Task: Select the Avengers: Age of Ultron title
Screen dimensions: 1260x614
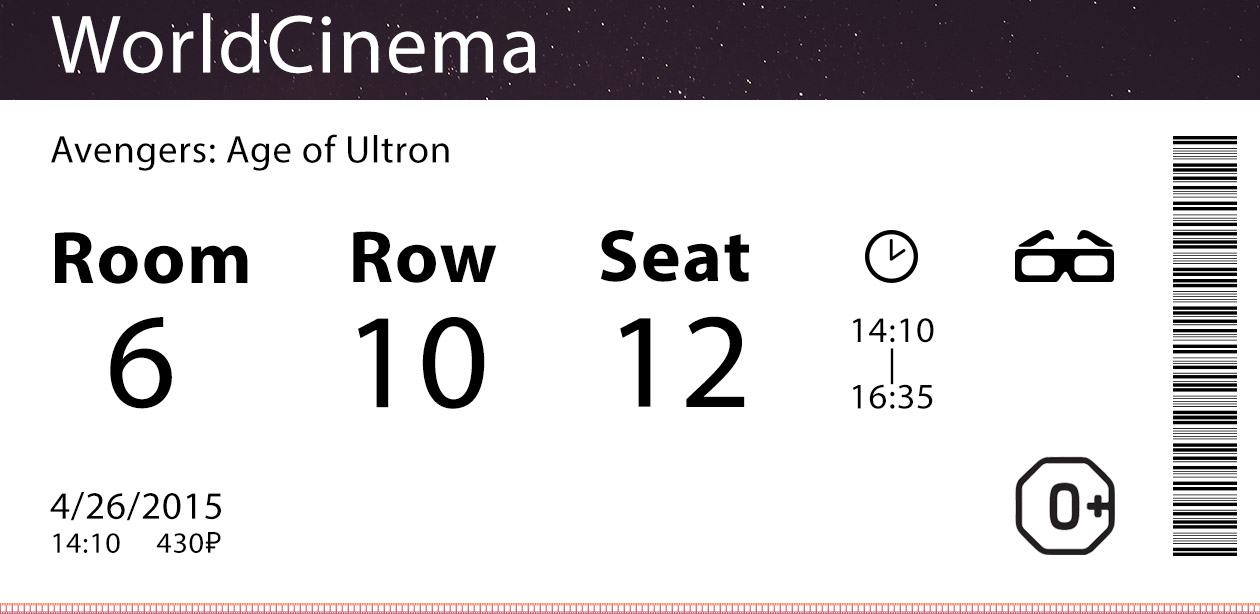Action: coord(250,151)
